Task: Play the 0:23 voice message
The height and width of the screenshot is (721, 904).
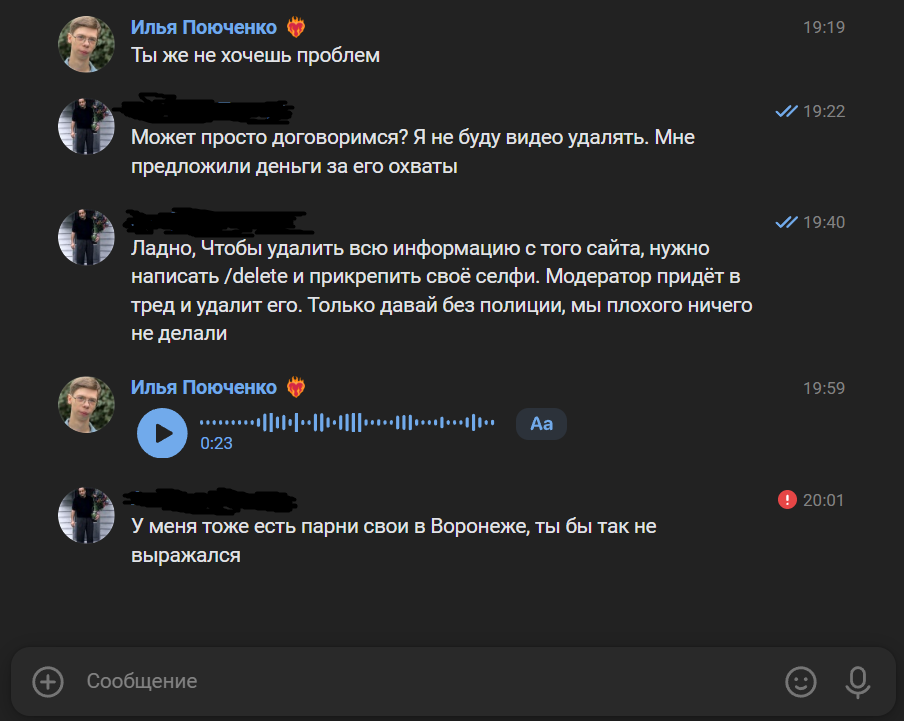Action: (162, 433)
